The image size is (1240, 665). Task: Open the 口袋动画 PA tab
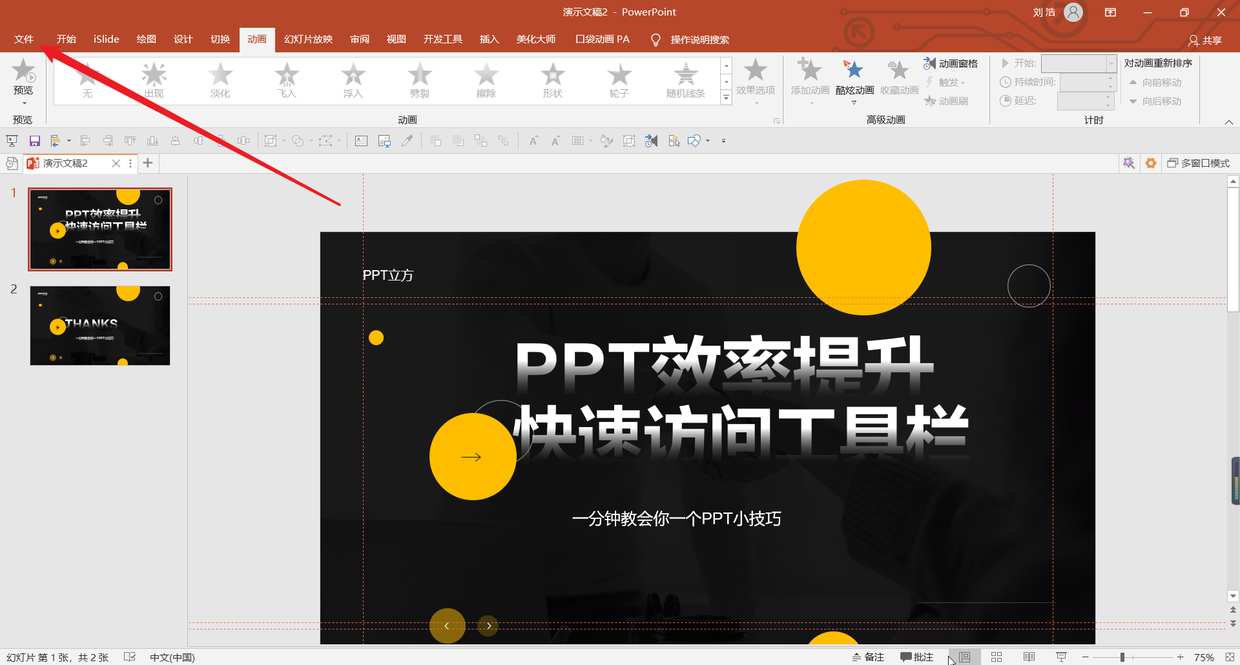click(603, 40)
